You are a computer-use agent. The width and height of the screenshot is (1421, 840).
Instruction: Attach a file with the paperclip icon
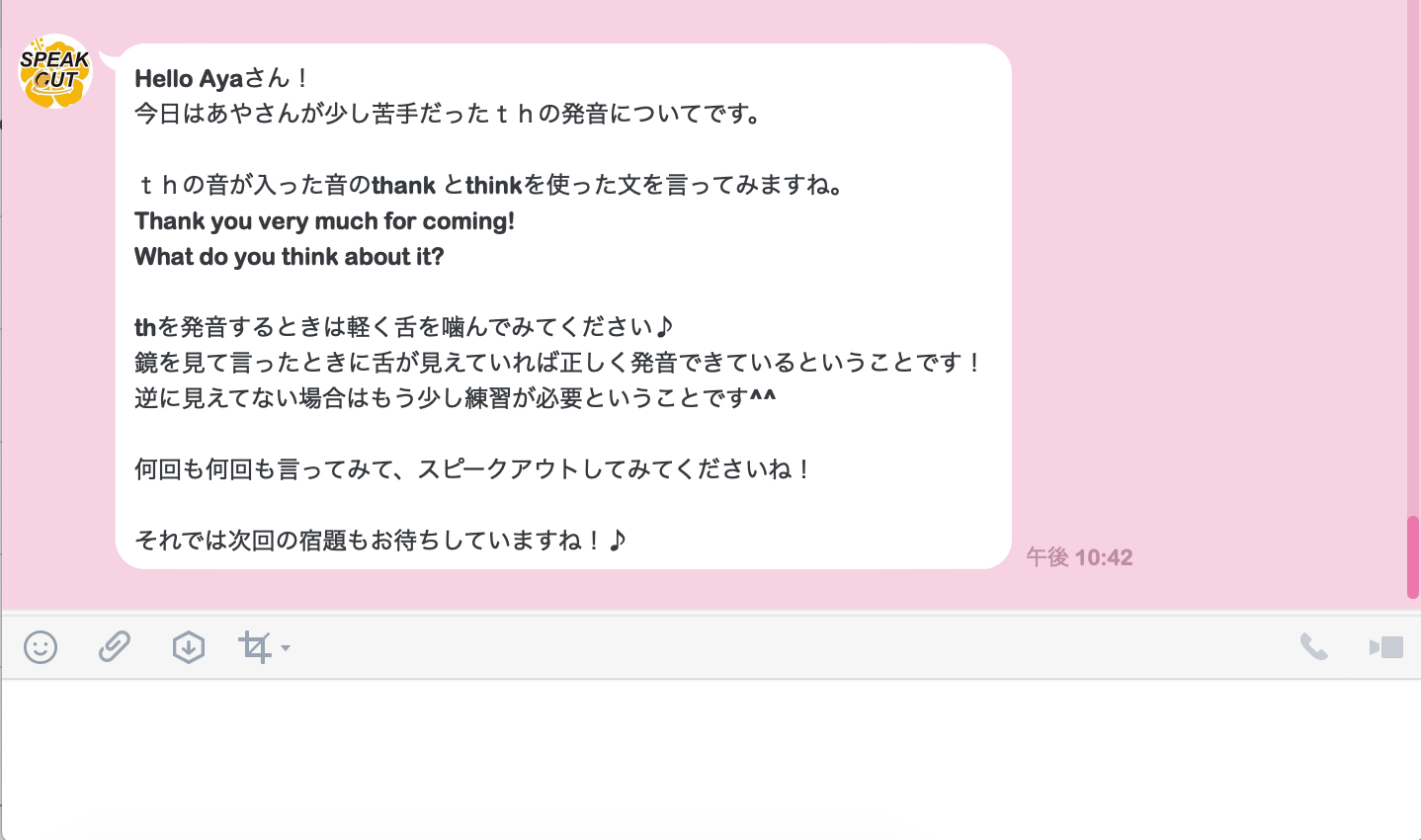[115, 647]
